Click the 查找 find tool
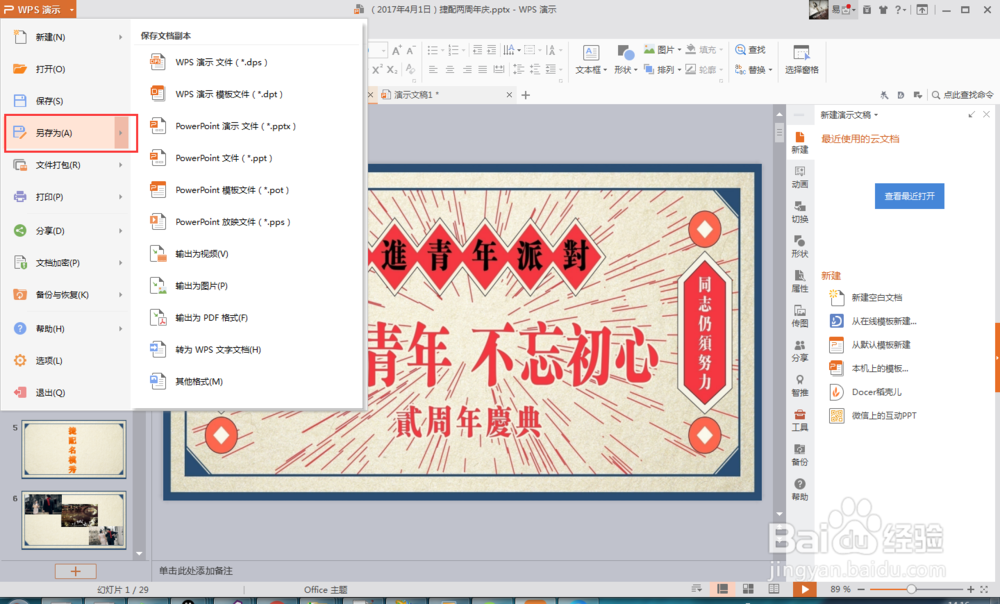1000x604 pixels. tap(750, 50)
